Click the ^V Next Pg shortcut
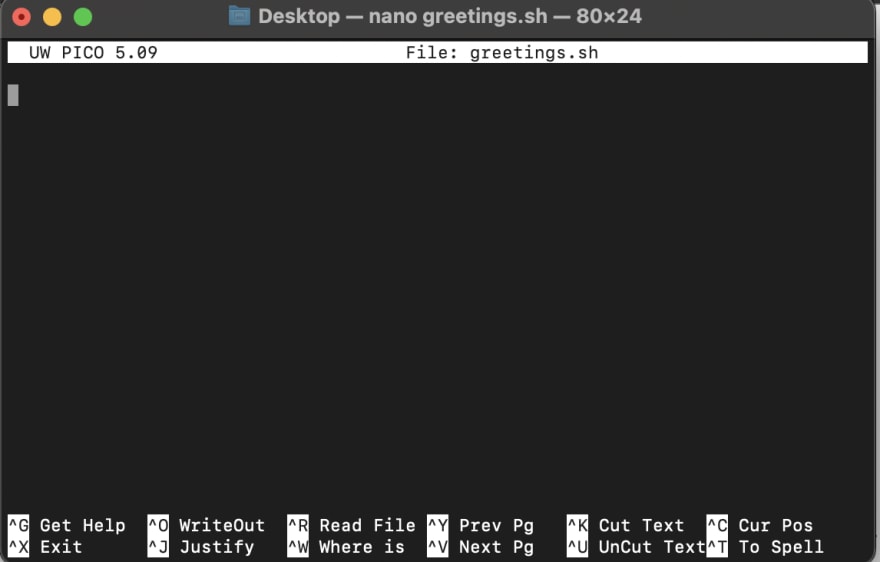 480,547
